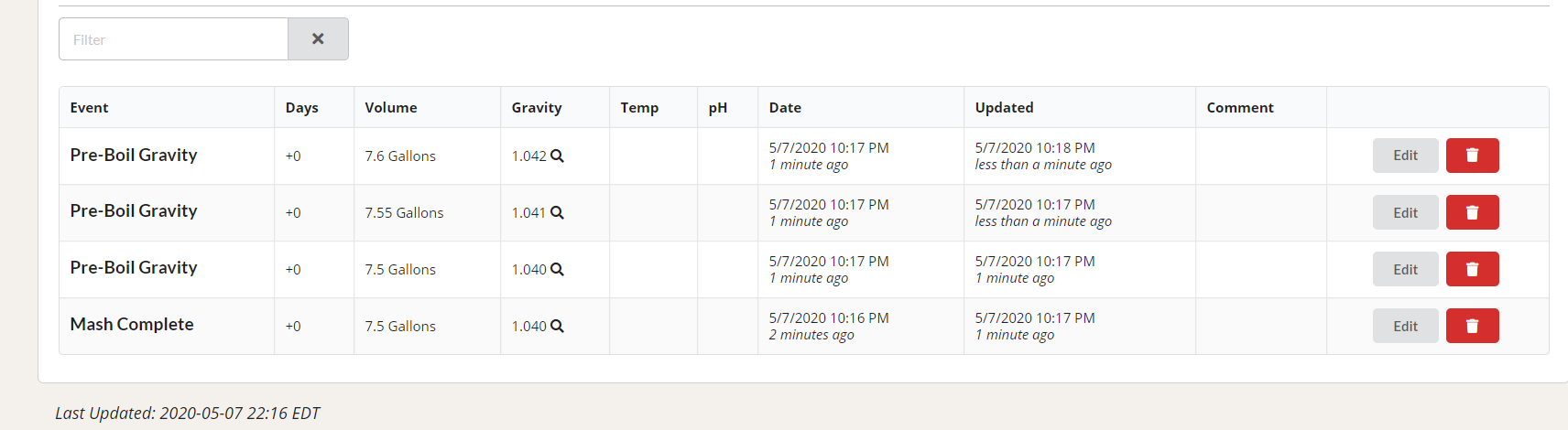Delete the 7.6 Gallons Pre-Boil Gravity entry
Viewport: 1568px width, 430px height.
(x=1472, y=156)
